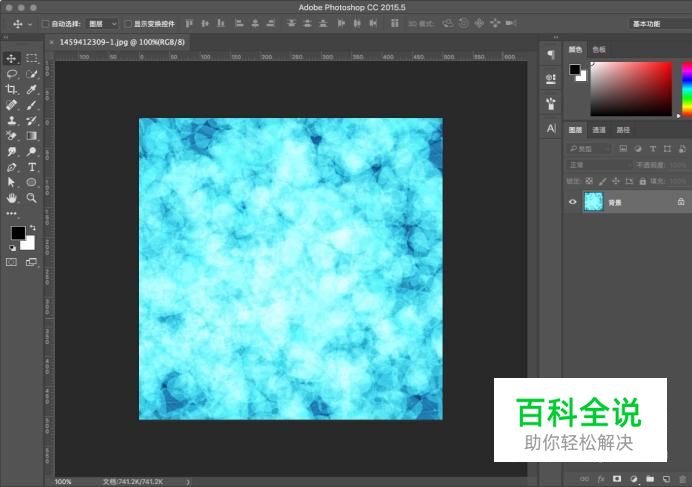
Task: Open the 图层 auto-select target dropdown
Action: click(101, 23)
